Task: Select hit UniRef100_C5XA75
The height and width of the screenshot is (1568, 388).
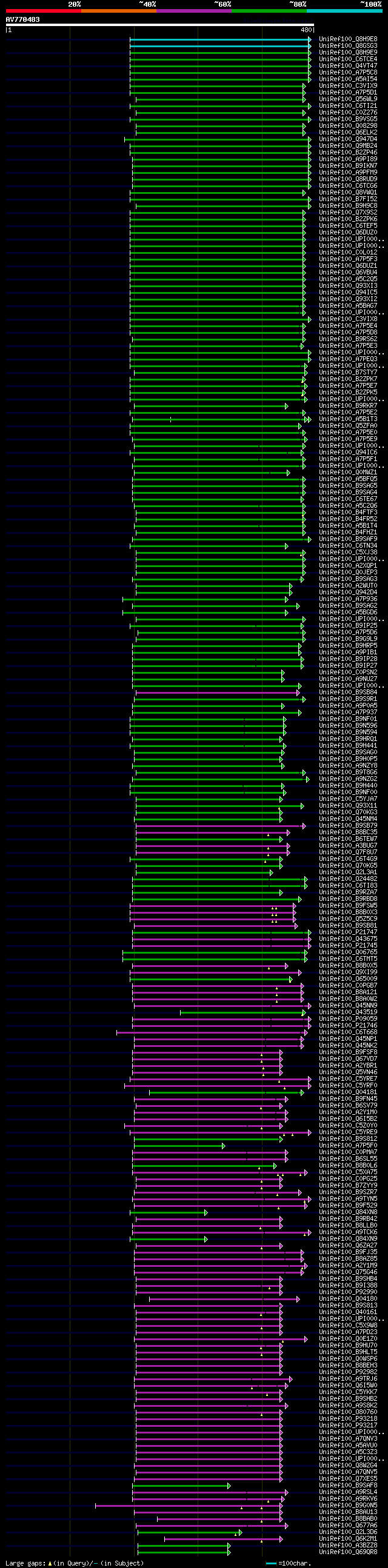Action: [x=348, y=1172]
